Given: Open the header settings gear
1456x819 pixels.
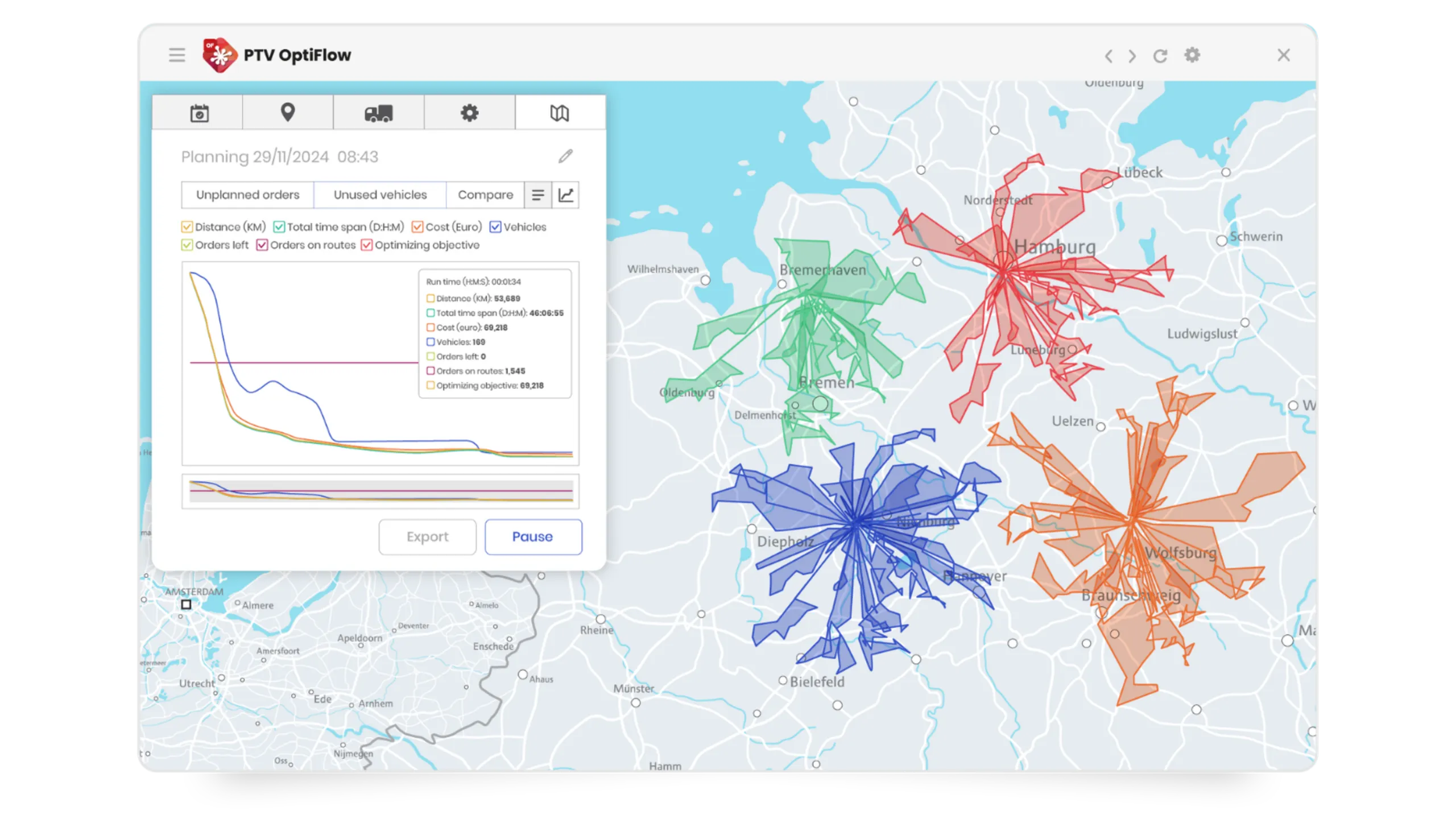Looking at the screenshot, I should (1192, 55).
